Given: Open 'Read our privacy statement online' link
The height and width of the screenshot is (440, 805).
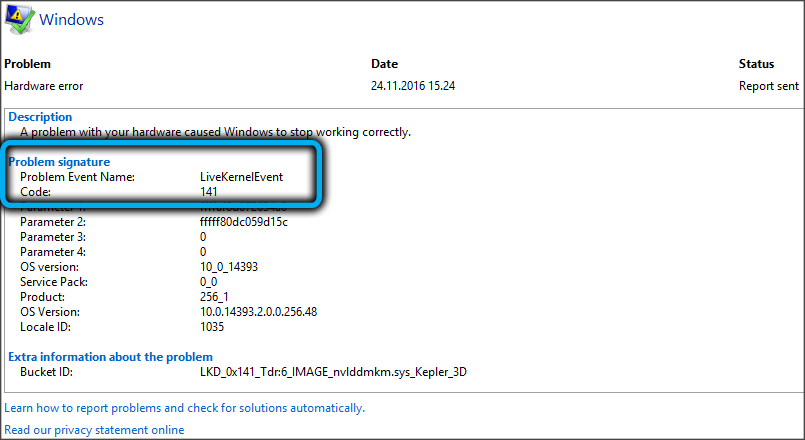Looking at the screenshot, I should pos(94,430).
